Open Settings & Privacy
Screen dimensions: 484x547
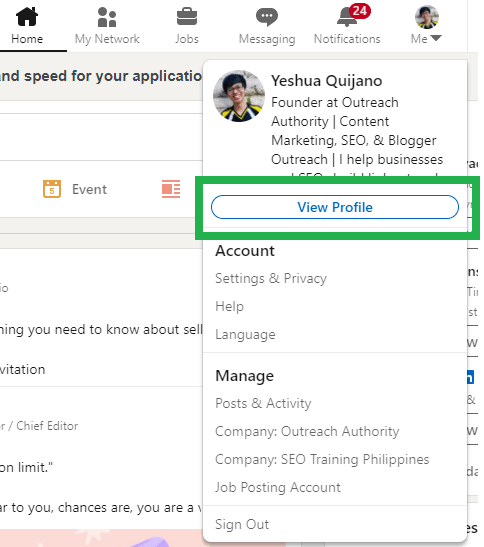pyautogui.click(x=271, y=278)
